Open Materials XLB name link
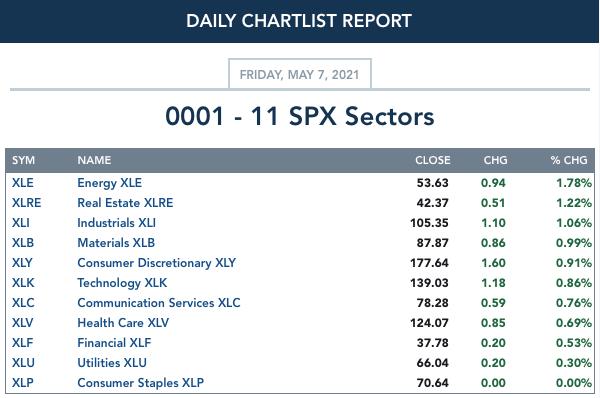The width and height of the screenshot is (600, 398). [x=116, y=243]
